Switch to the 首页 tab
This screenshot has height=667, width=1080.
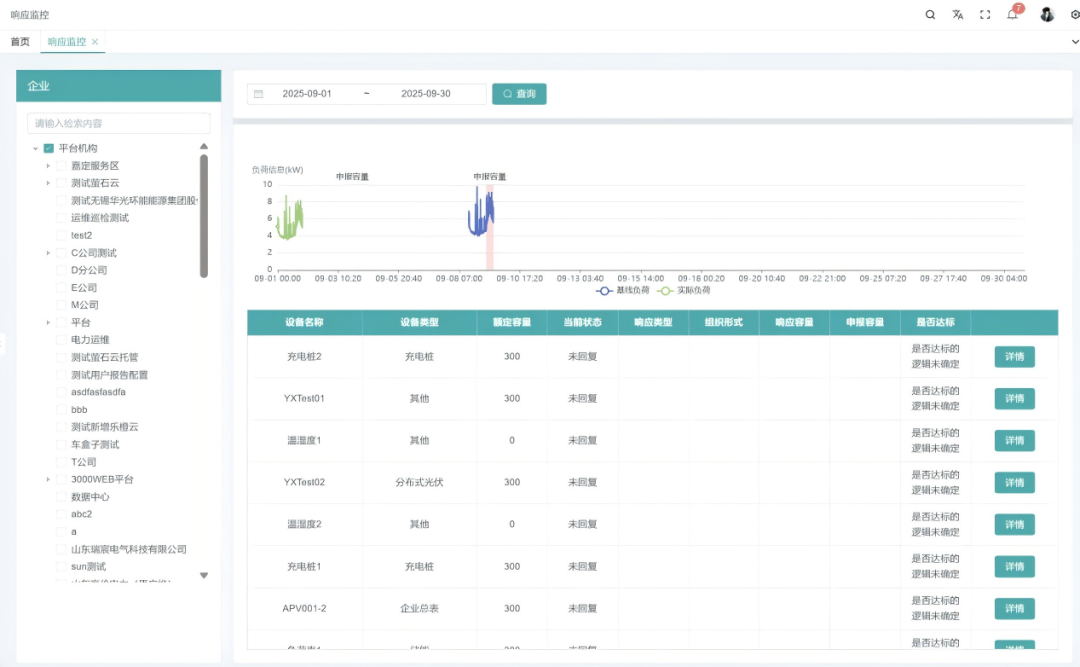point(20,42)
